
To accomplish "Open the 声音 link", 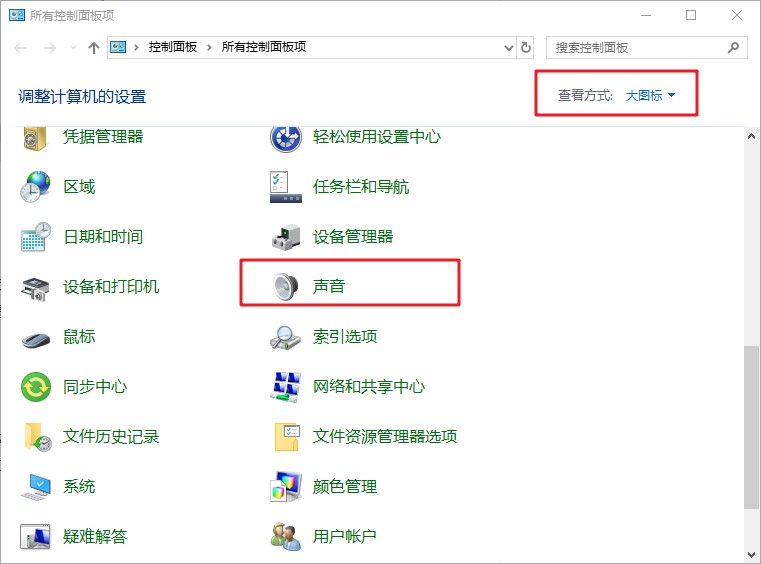I will (329, 286).
